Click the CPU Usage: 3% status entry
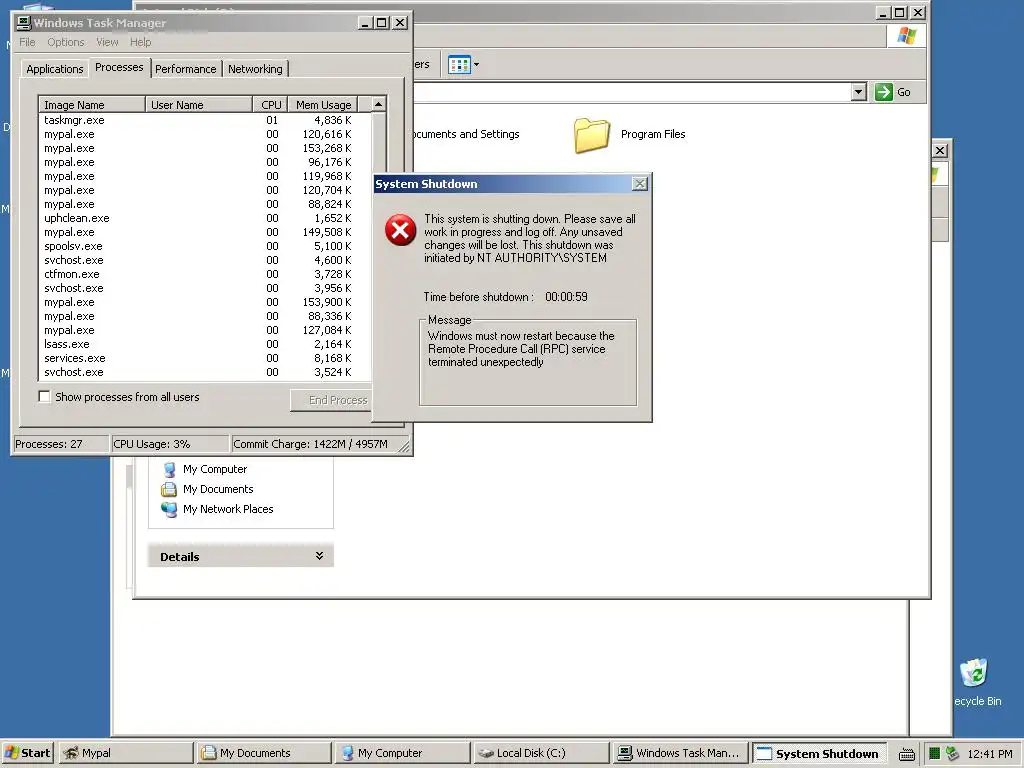This screenshot has width=1024, height=768. [170, 444]
